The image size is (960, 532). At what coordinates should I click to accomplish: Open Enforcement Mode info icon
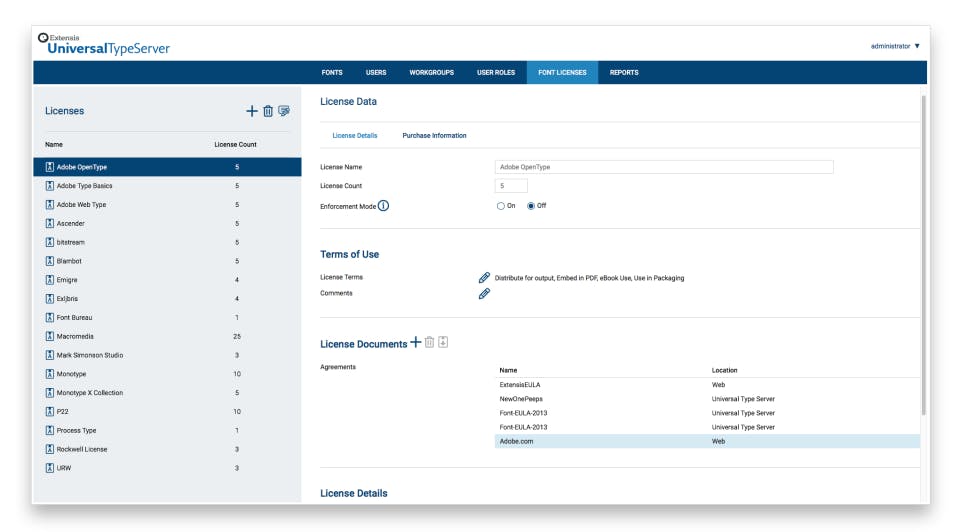(x=383, y=206)
